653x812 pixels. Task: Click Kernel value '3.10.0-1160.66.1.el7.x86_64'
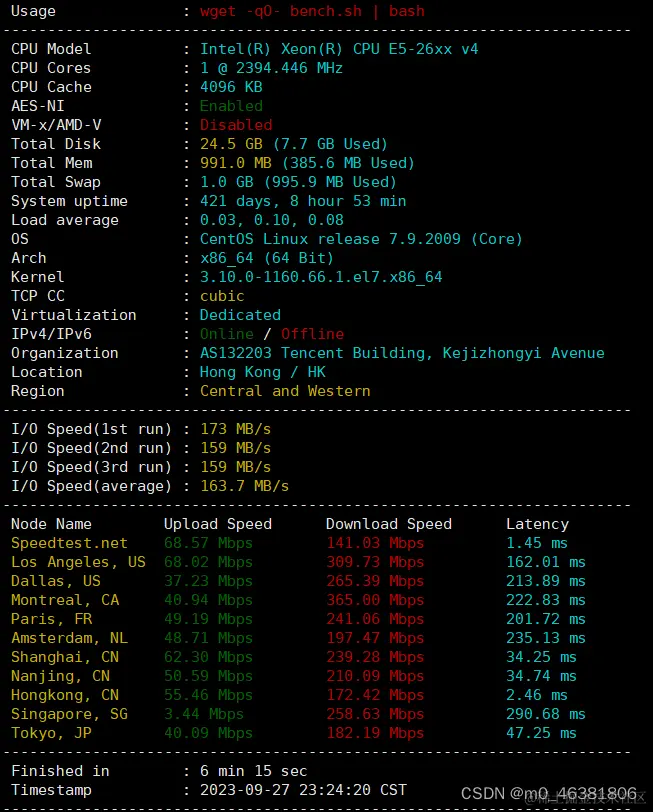(x=321, y=277)
